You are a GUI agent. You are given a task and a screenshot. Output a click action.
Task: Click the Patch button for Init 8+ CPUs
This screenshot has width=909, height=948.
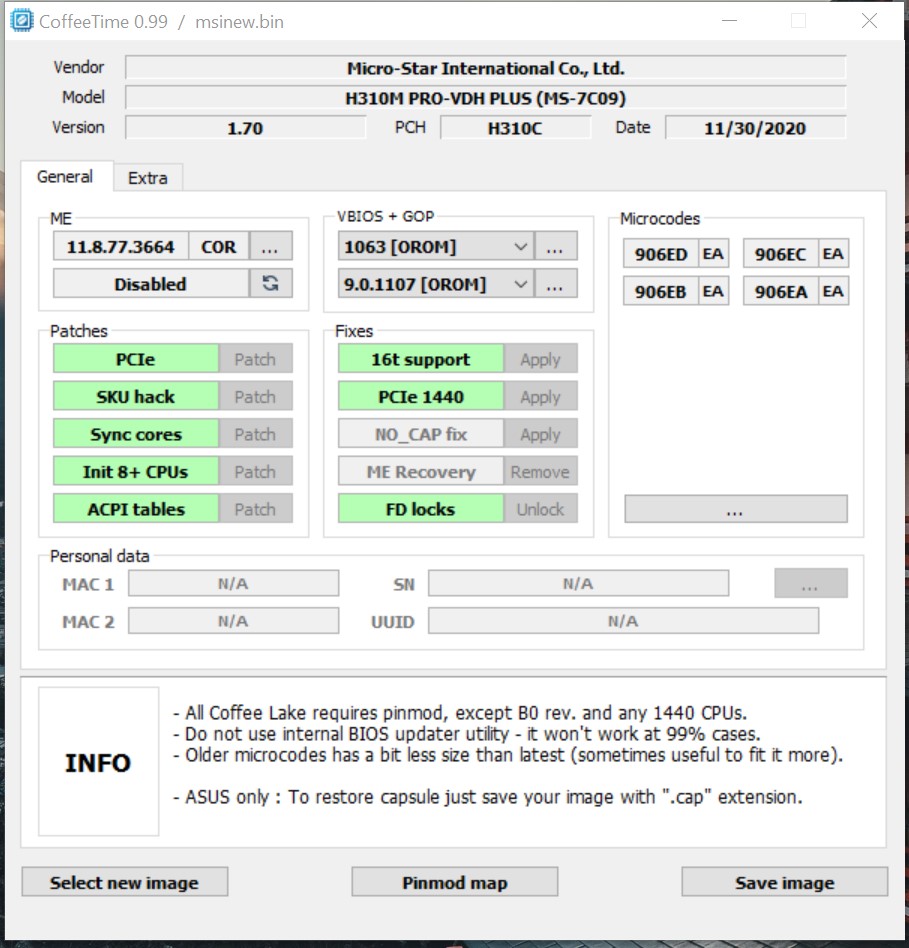[x=255, y=472]
